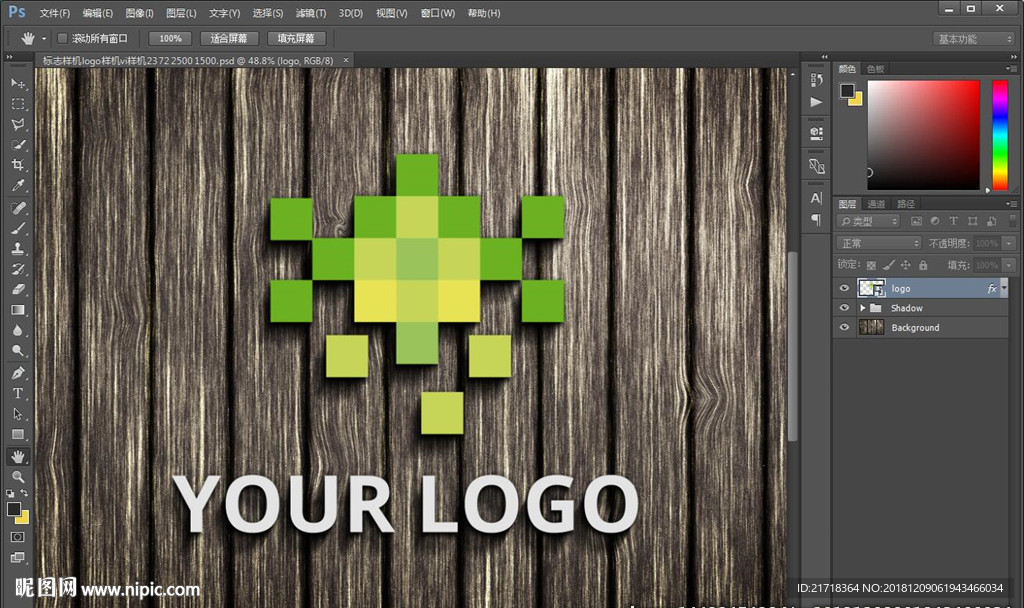The width and height of the screenshot is (1024, 608).
Task: Expand the Shadow layer group
Action: 862,308
